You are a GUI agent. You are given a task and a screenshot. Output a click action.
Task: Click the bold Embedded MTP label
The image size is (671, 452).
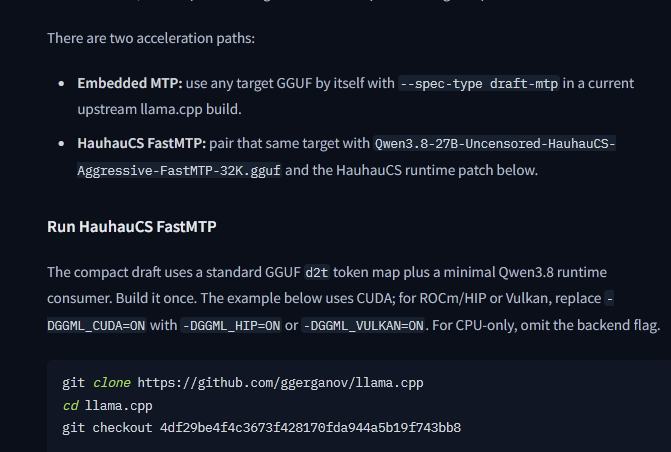point(130,83)
